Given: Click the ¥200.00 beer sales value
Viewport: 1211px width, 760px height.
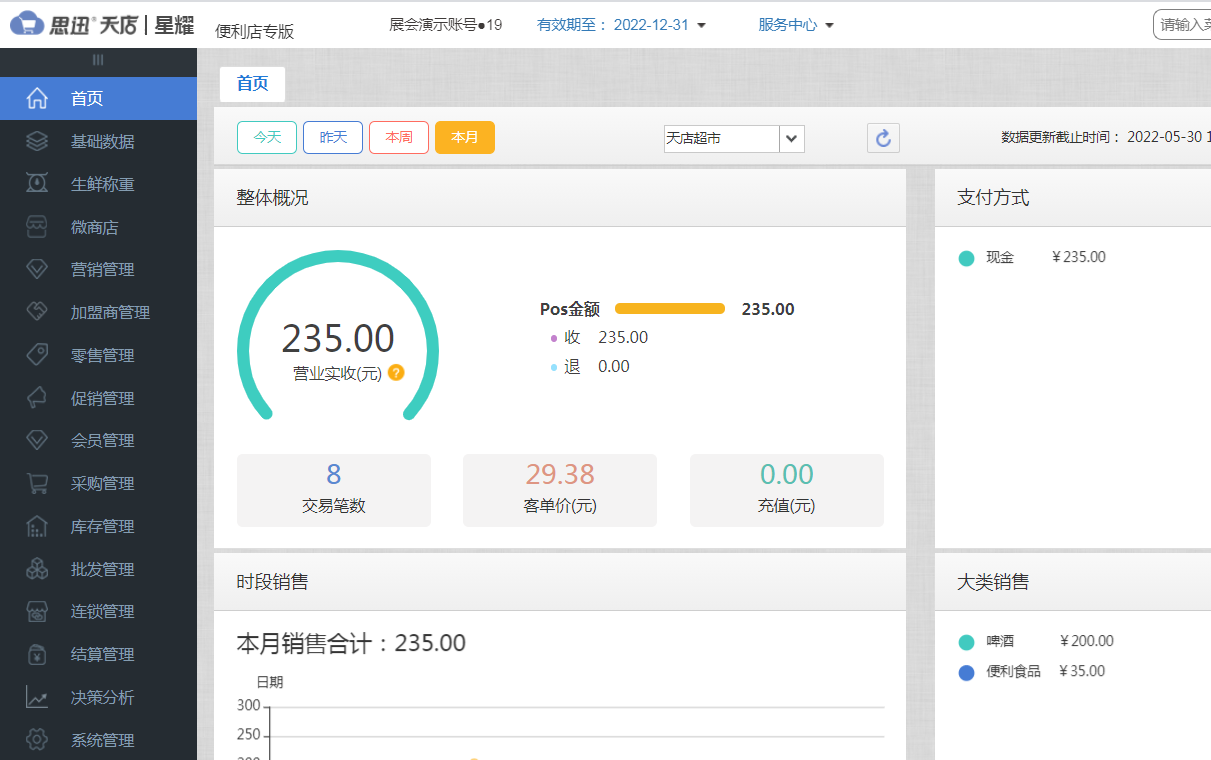Looking at the screenshot, I should tap(1086, 641).
